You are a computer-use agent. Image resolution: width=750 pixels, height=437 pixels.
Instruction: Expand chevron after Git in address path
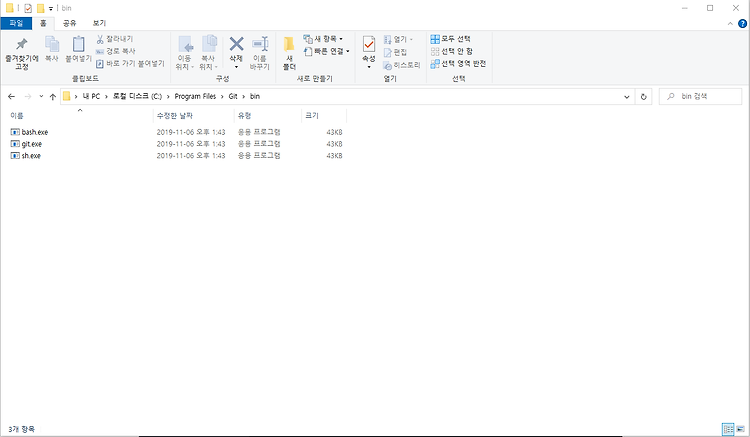(243, 97)
